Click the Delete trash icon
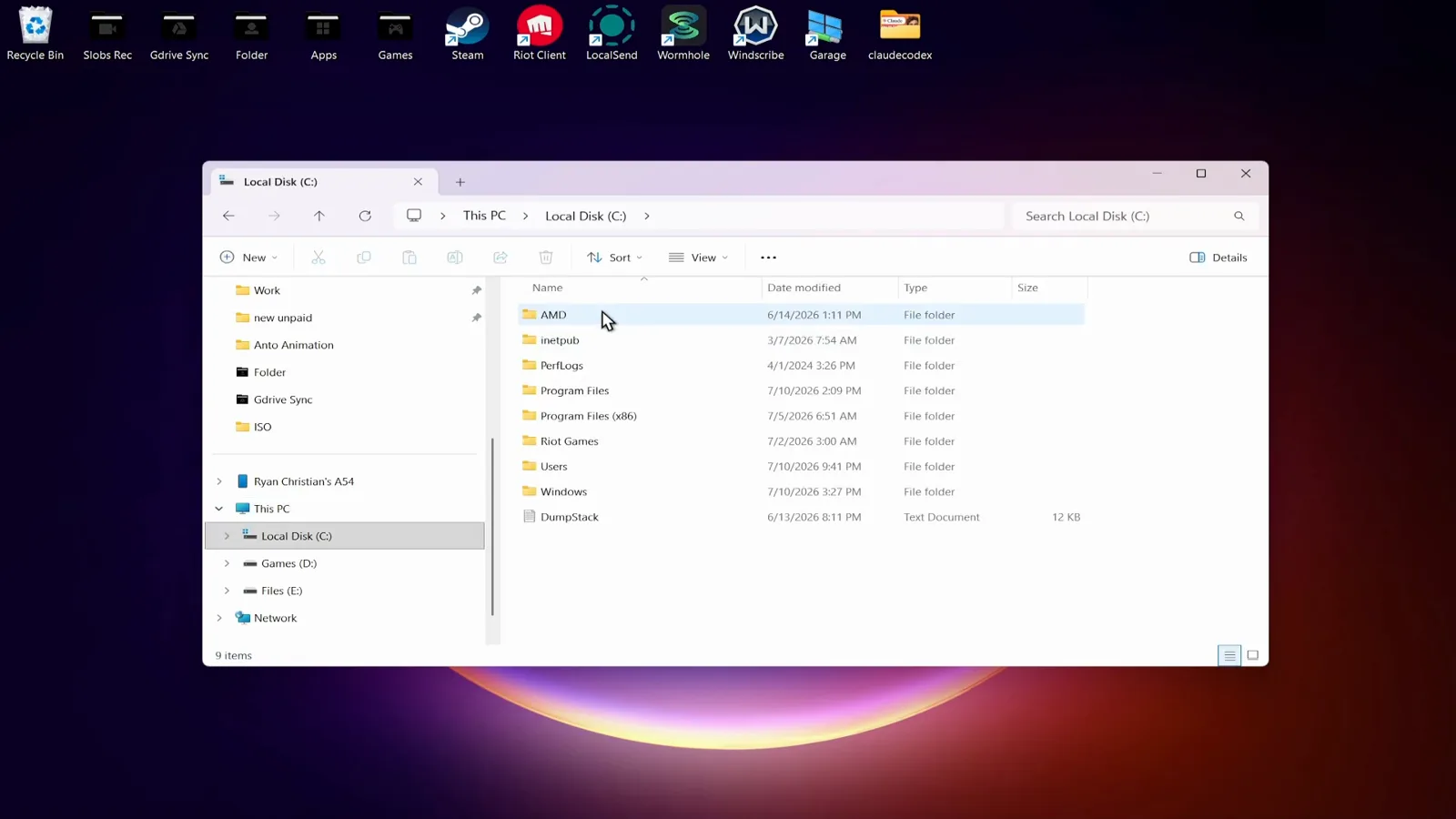Image resolution: width=1456 pixels, height=819 pixels. click(546, 258)
